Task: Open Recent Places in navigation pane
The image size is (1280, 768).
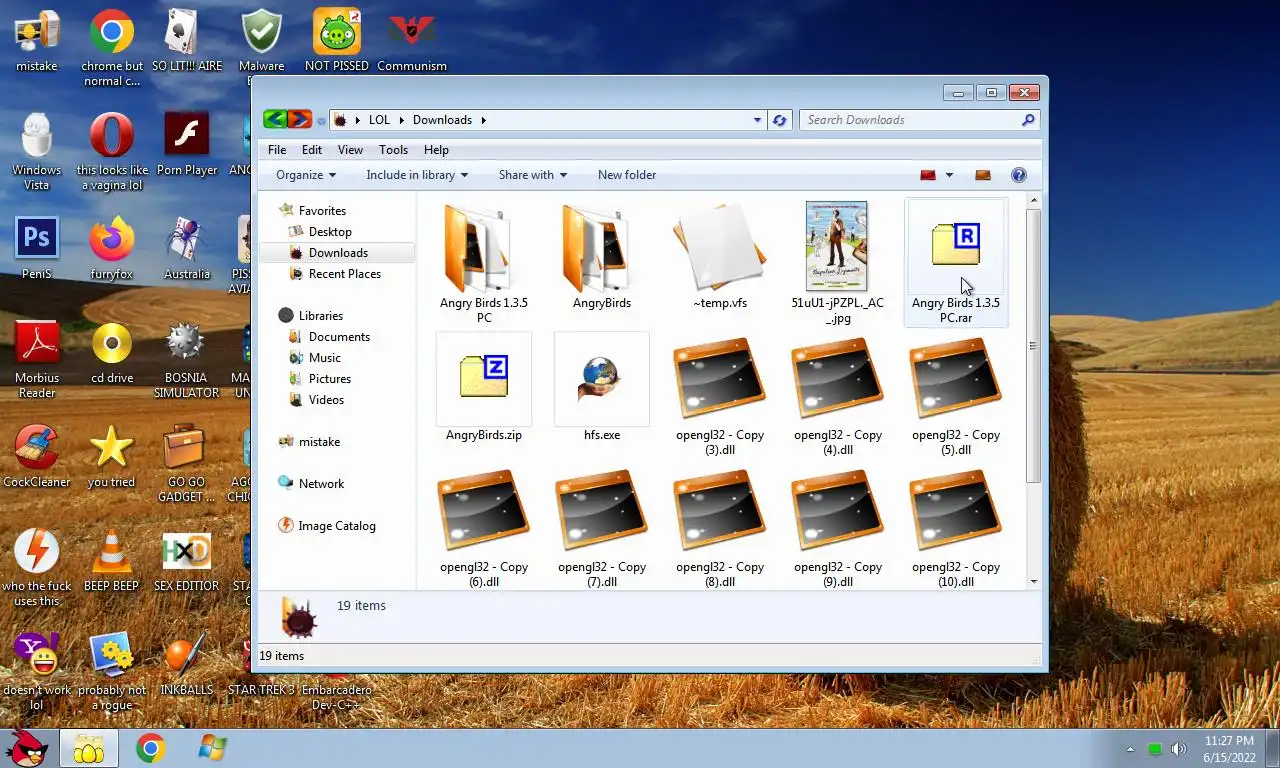Action: pyautogui.click(x=344, y=274)
